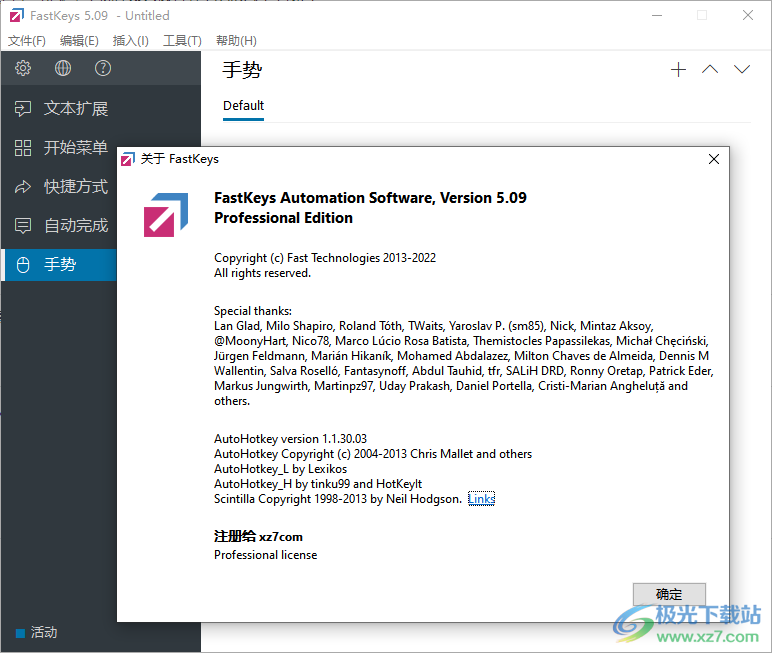This screenshot has height=653, width=772.
Task: Click the globe language icon
Action: tap(63, 68)
